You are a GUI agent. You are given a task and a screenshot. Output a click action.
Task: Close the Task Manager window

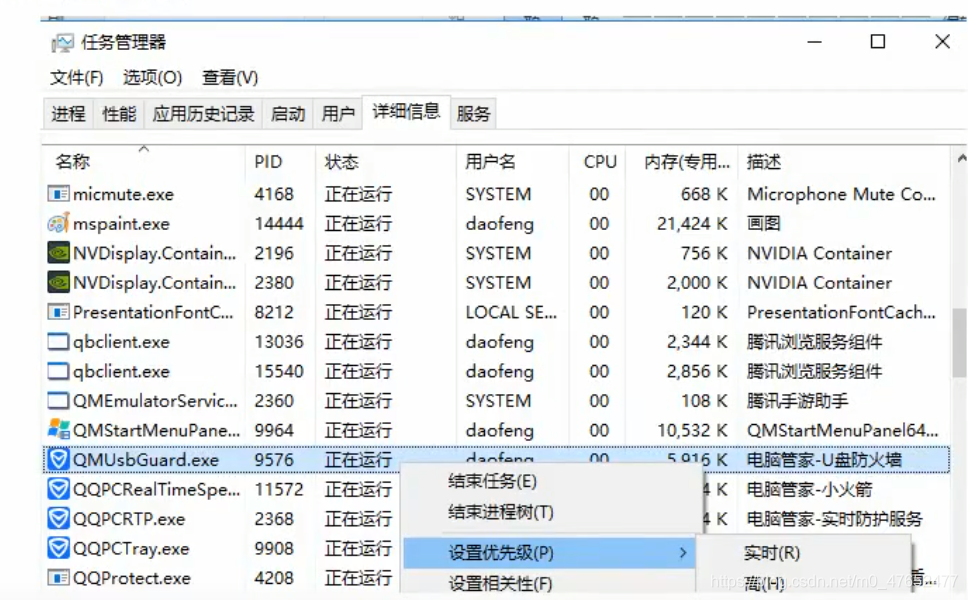pos(942,42)
